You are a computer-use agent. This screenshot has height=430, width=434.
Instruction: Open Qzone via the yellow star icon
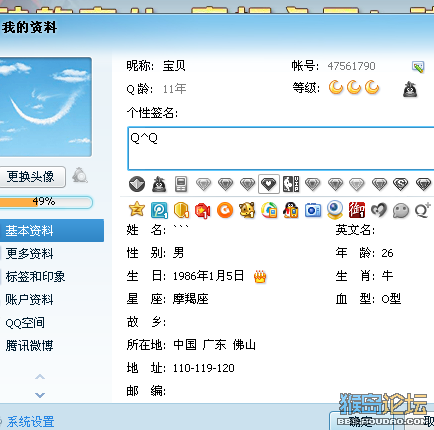tap(137, 209)
